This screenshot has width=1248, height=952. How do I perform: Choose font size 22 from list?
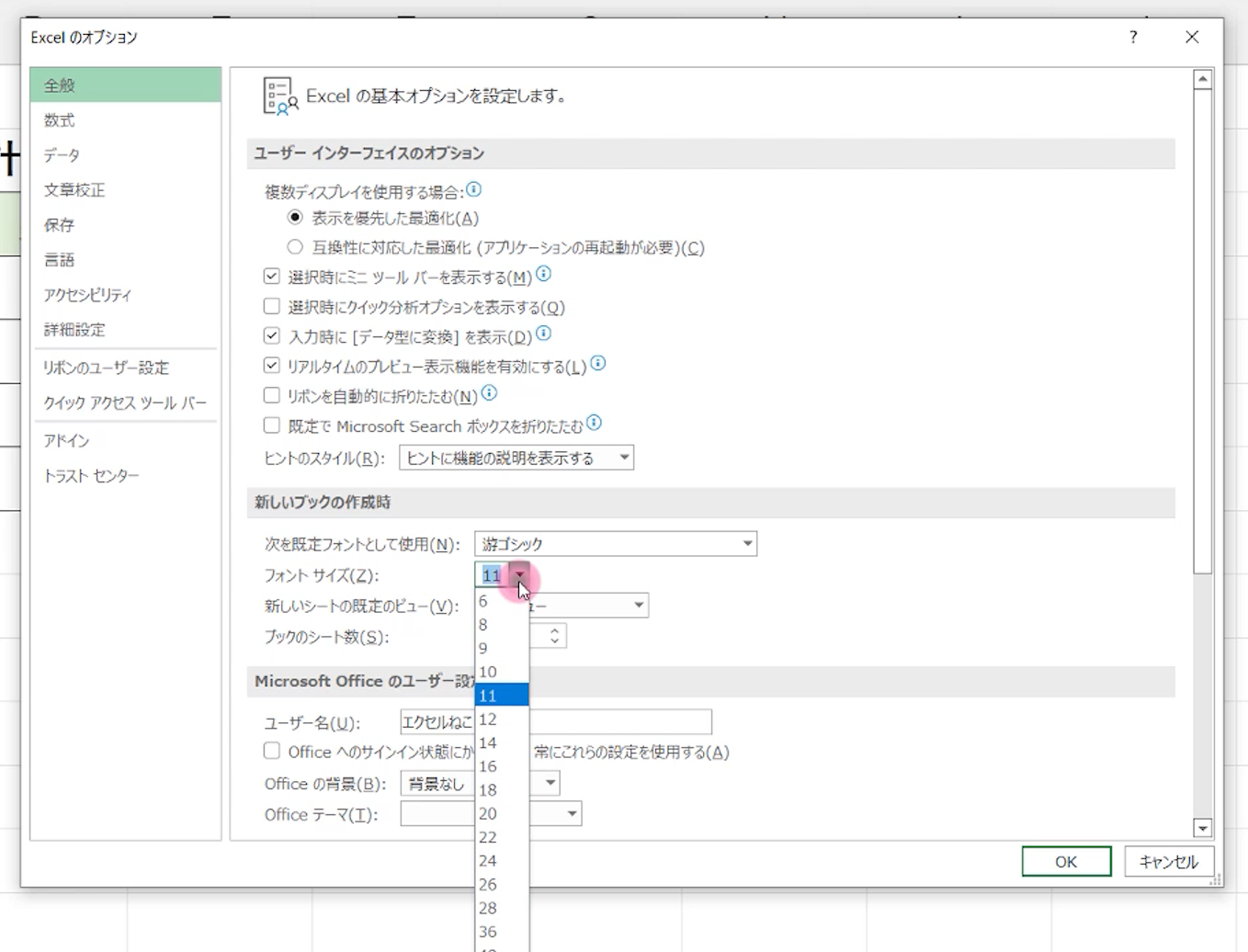click(x=502, y=837)
